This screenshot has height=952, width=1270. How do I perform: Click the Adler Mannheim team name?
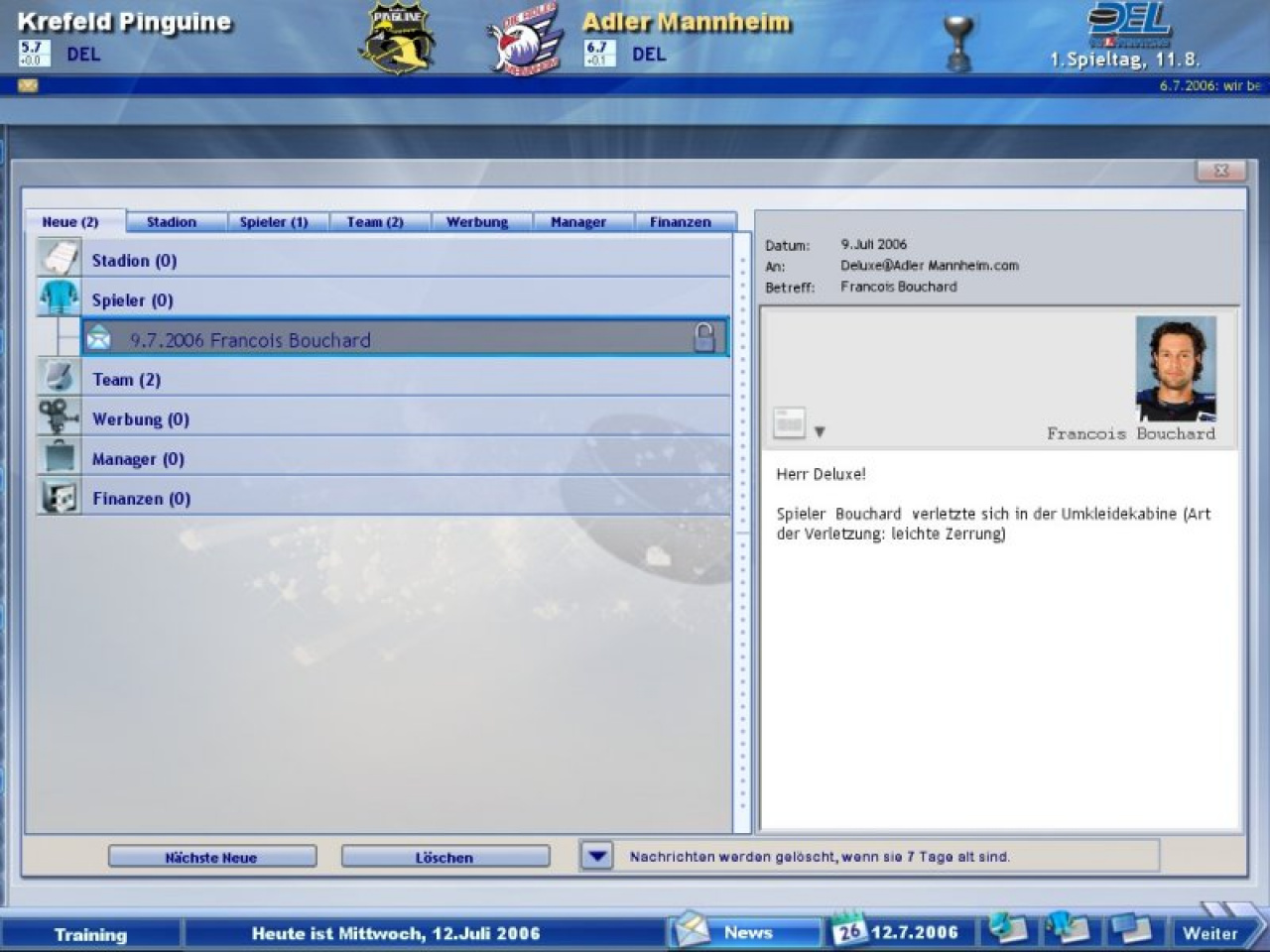click(687, 22)
